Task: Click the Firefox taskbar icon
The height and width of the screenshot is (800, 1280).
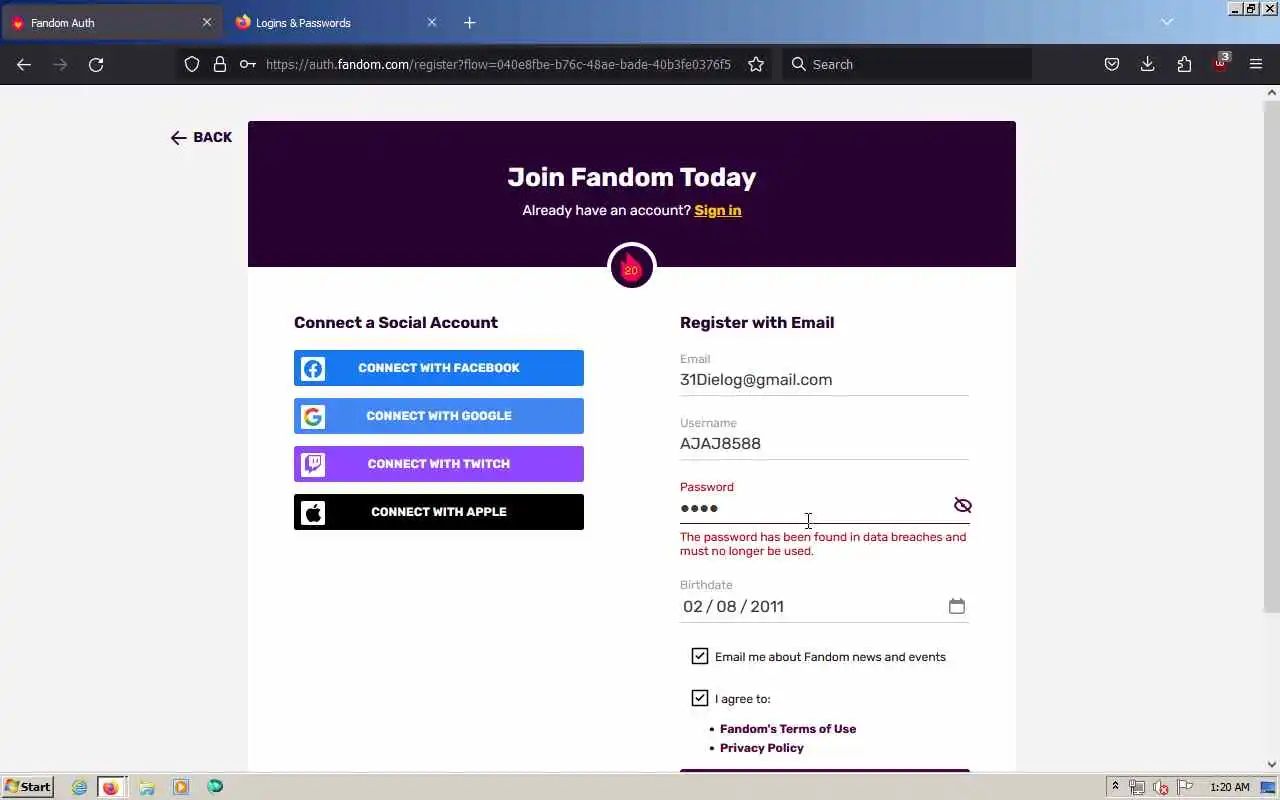Action: (x=110, y=787)
